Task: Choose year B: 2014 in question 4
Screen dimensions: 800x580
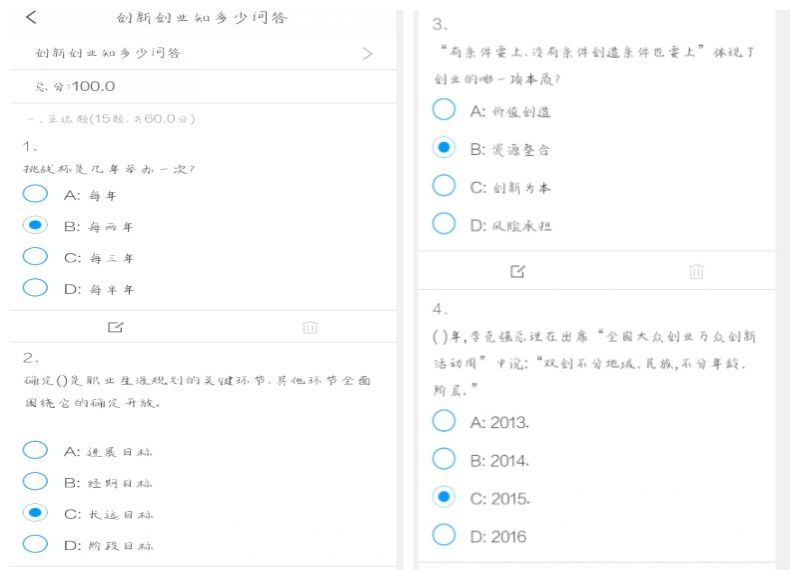Action: point(444,460)
